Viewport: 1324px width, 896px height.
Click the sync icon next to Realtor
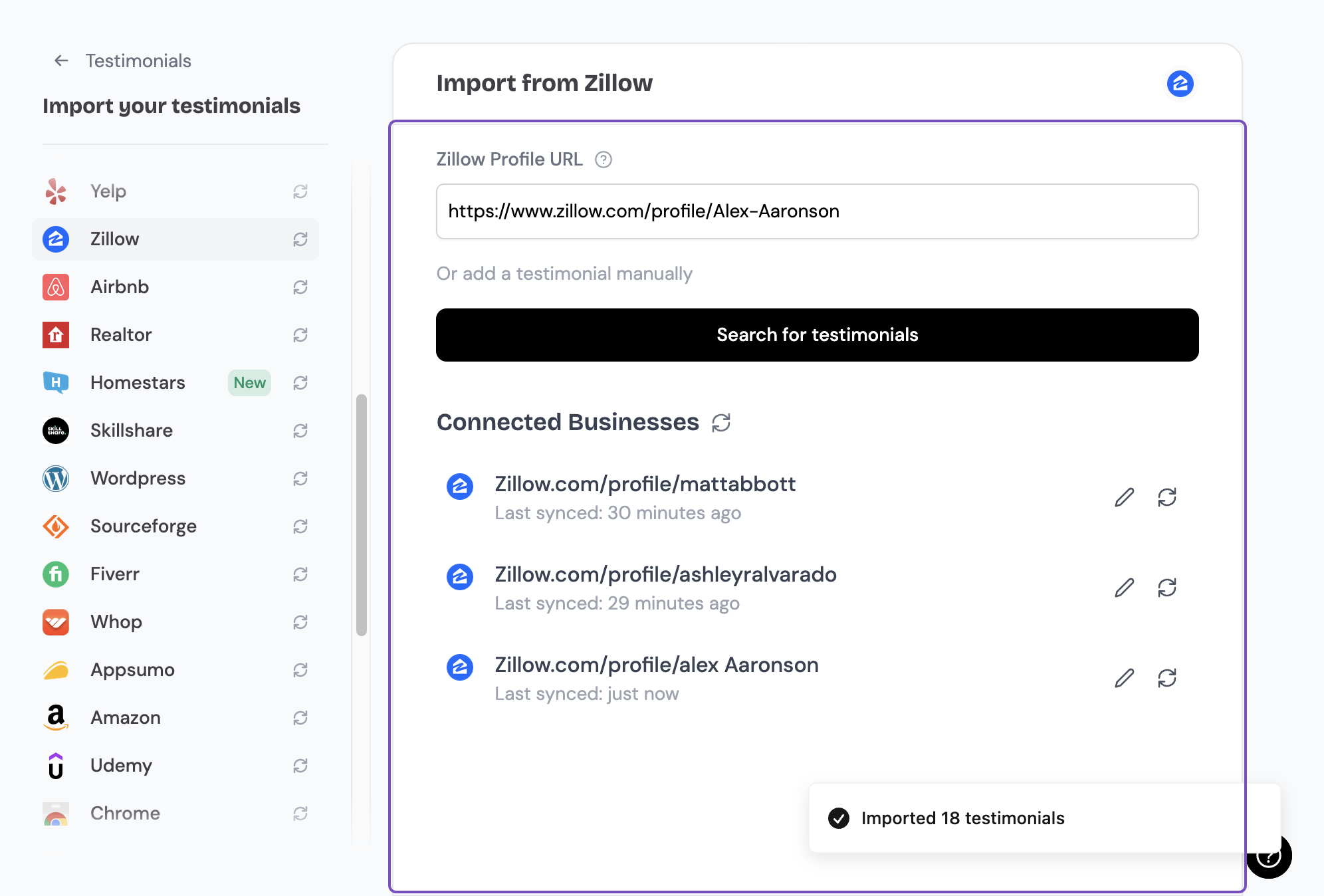(300, 335)
